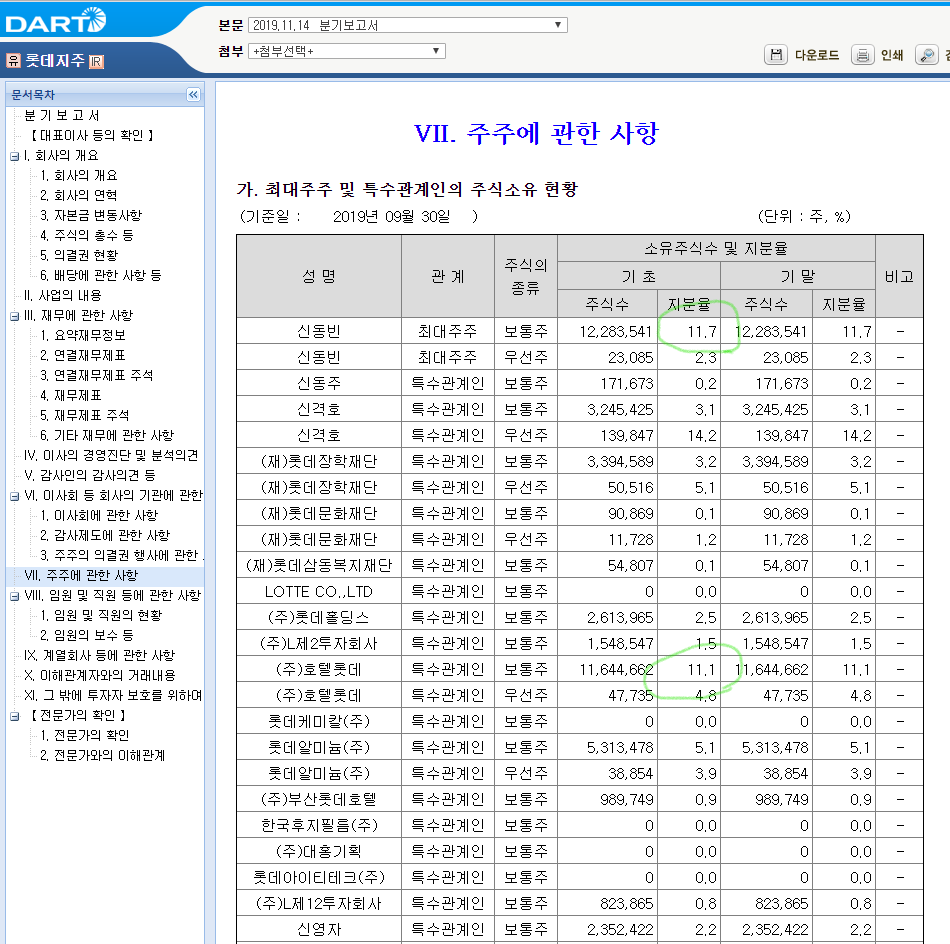Collapse the VI. 이사회 등 tree node
This screenshot has height=944, width=950.
[x=15, y=496]
